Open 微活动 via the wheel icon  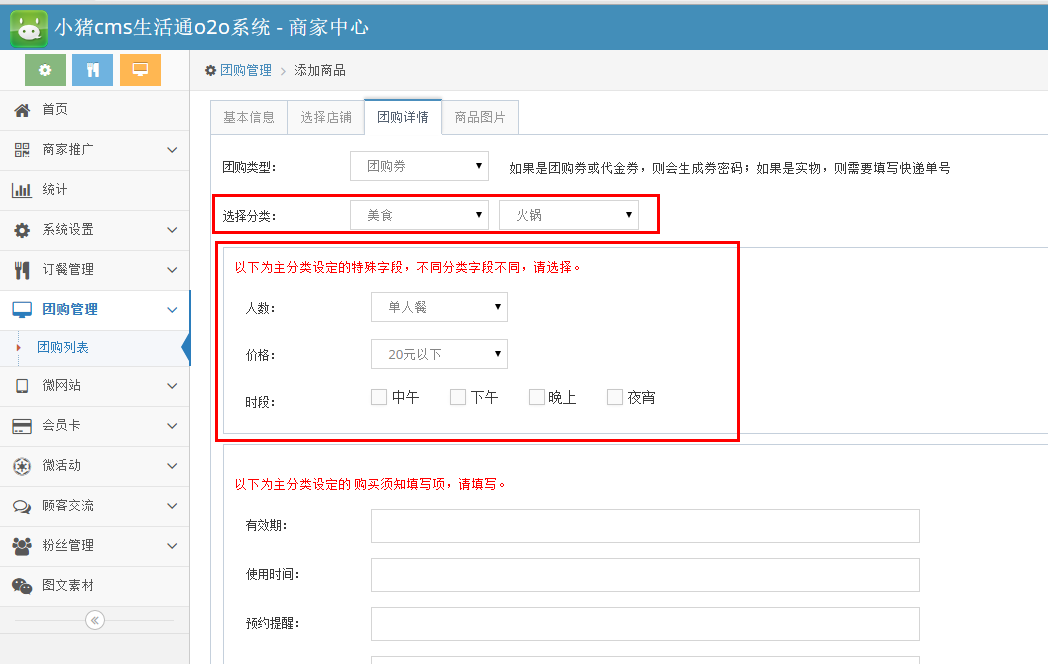pos(22,466)
